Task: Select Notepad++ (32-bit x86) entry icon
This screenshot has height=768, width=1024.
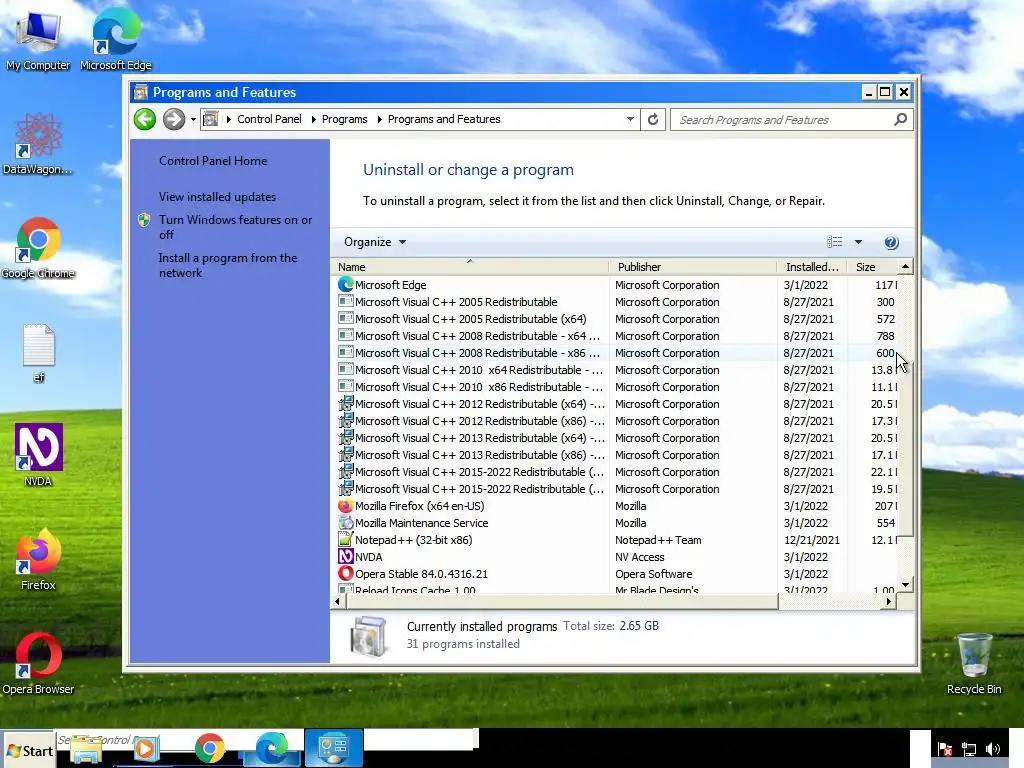Action: [x=345, y=539]
